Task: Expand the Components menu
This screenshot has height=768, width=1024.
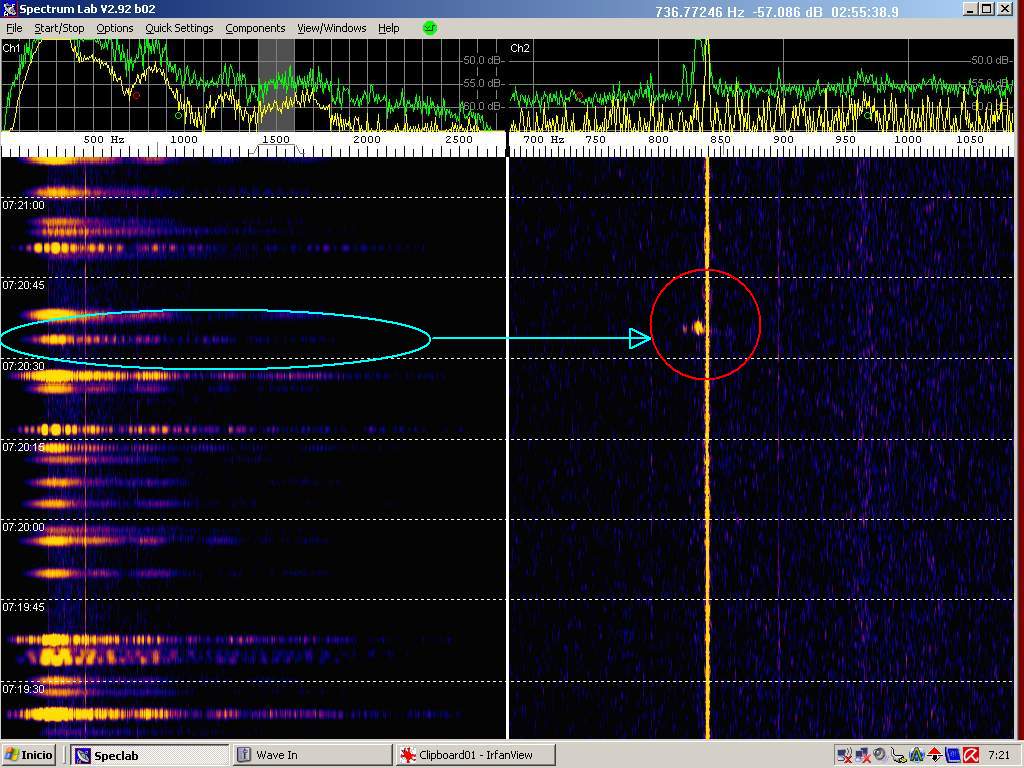Action: click(255, 28)
